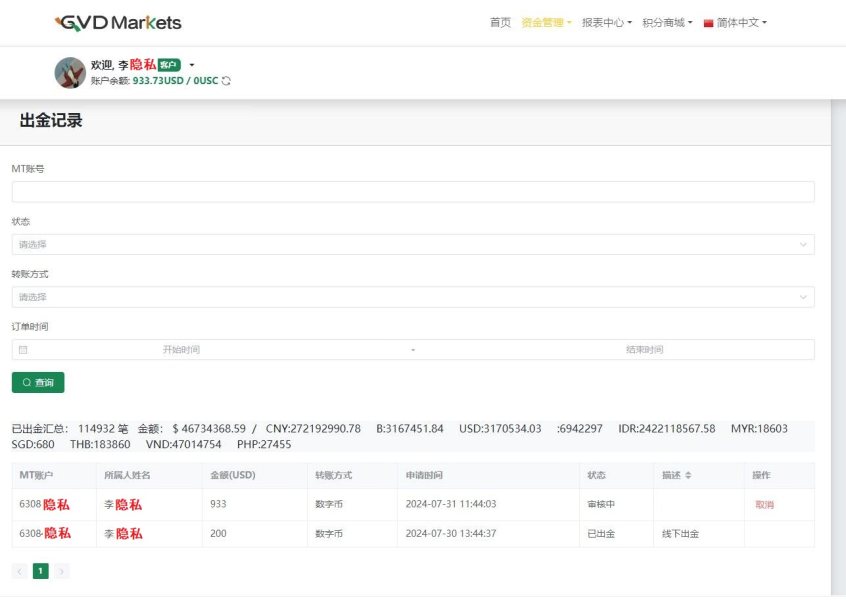The height and width of the screenshot is (600, 846).
Task: Click the 结束时间 date field
Action: tap(644, 350)
